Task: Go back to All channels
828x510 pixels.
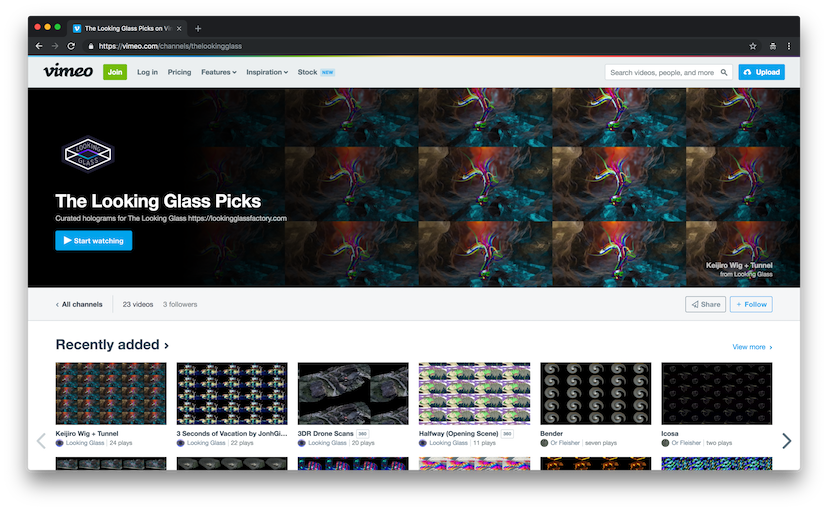Action: tap(79, 305)
